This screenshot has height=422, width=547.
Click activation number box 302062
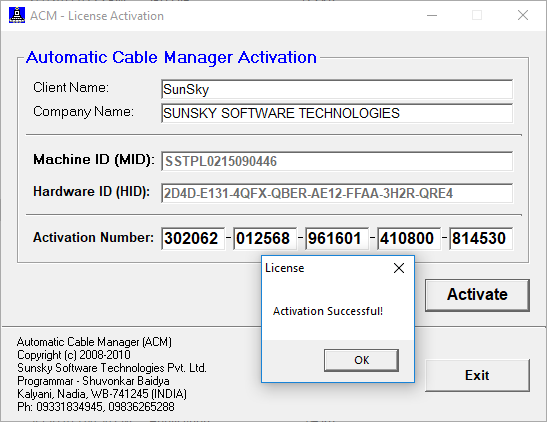pos(193,239)
